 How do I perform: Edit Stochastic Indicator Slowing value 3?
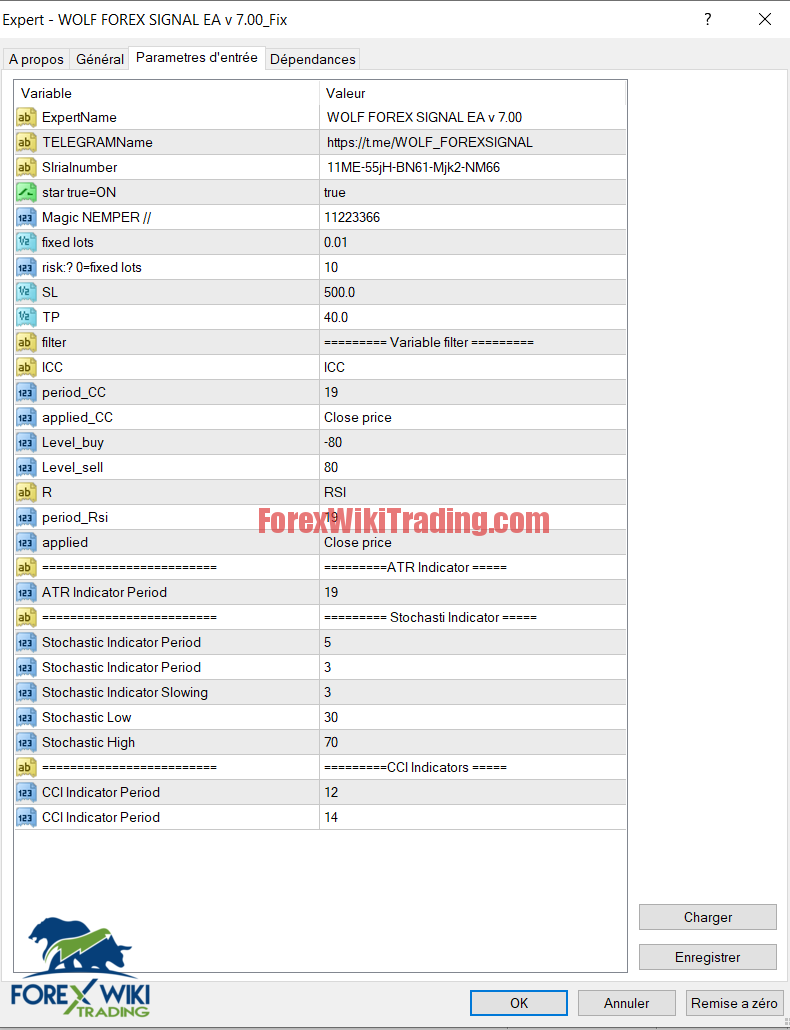point(473,692)
